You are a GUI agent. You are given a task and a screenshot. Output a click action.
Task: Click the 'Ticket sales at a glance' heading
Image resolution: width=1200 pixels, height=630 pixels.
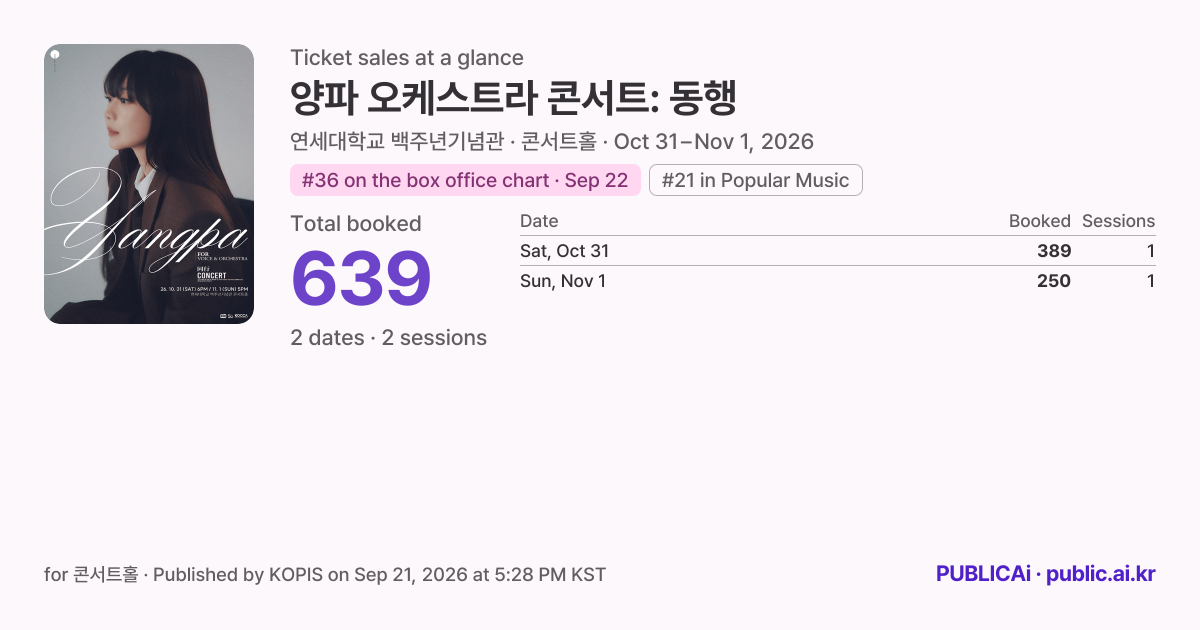click(x=407, y=58)
